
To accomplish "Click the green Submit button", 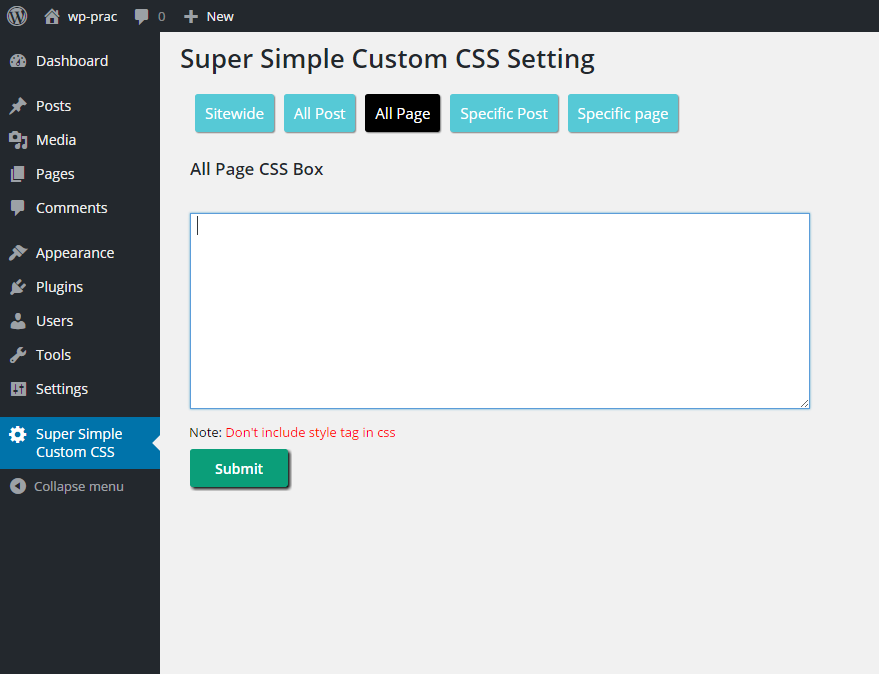I will (239, 468).
